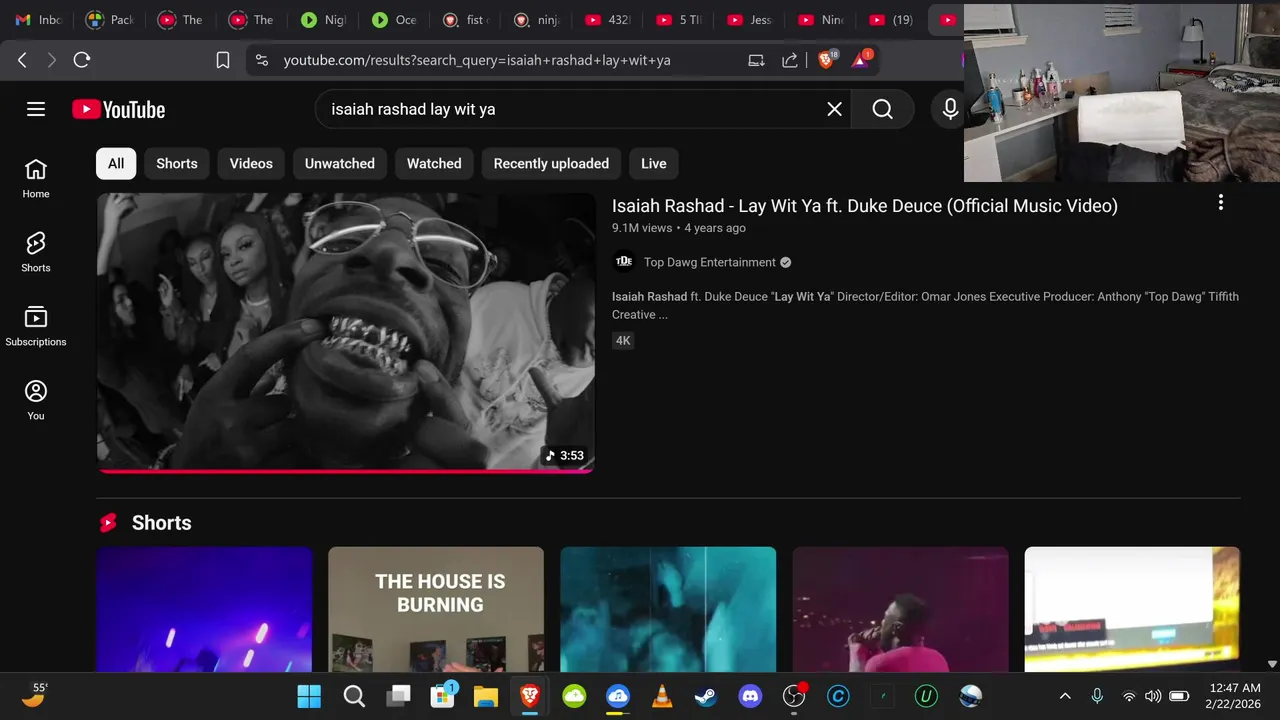The width and height of the screenshot is (1280, 720).
Task: Open Home in YouTube sidebar
Action: tap(36, 178)
